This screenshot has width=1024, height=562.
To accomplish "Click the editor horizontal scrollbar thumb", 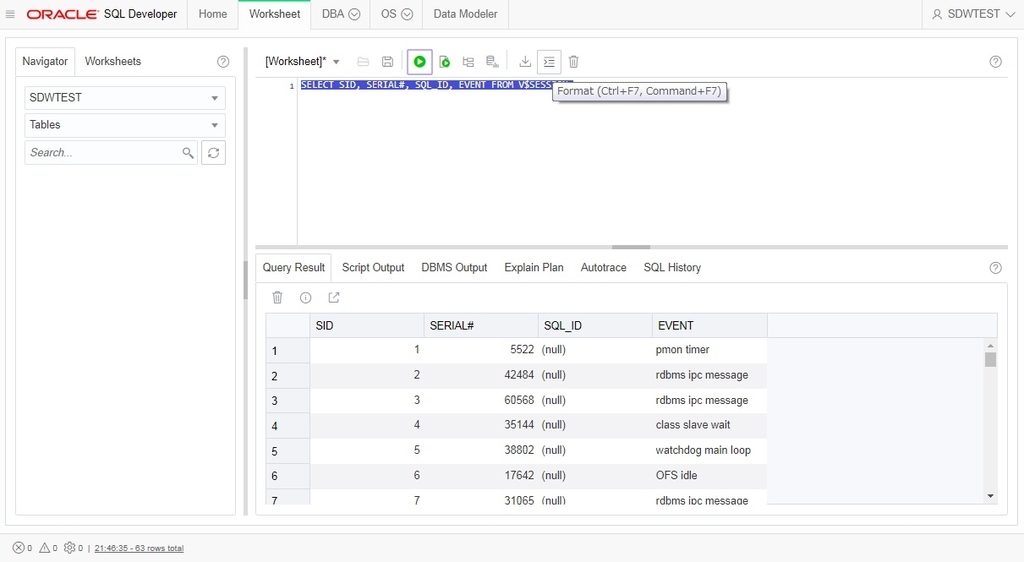I will pyautogui.click(x=631, y=247).
